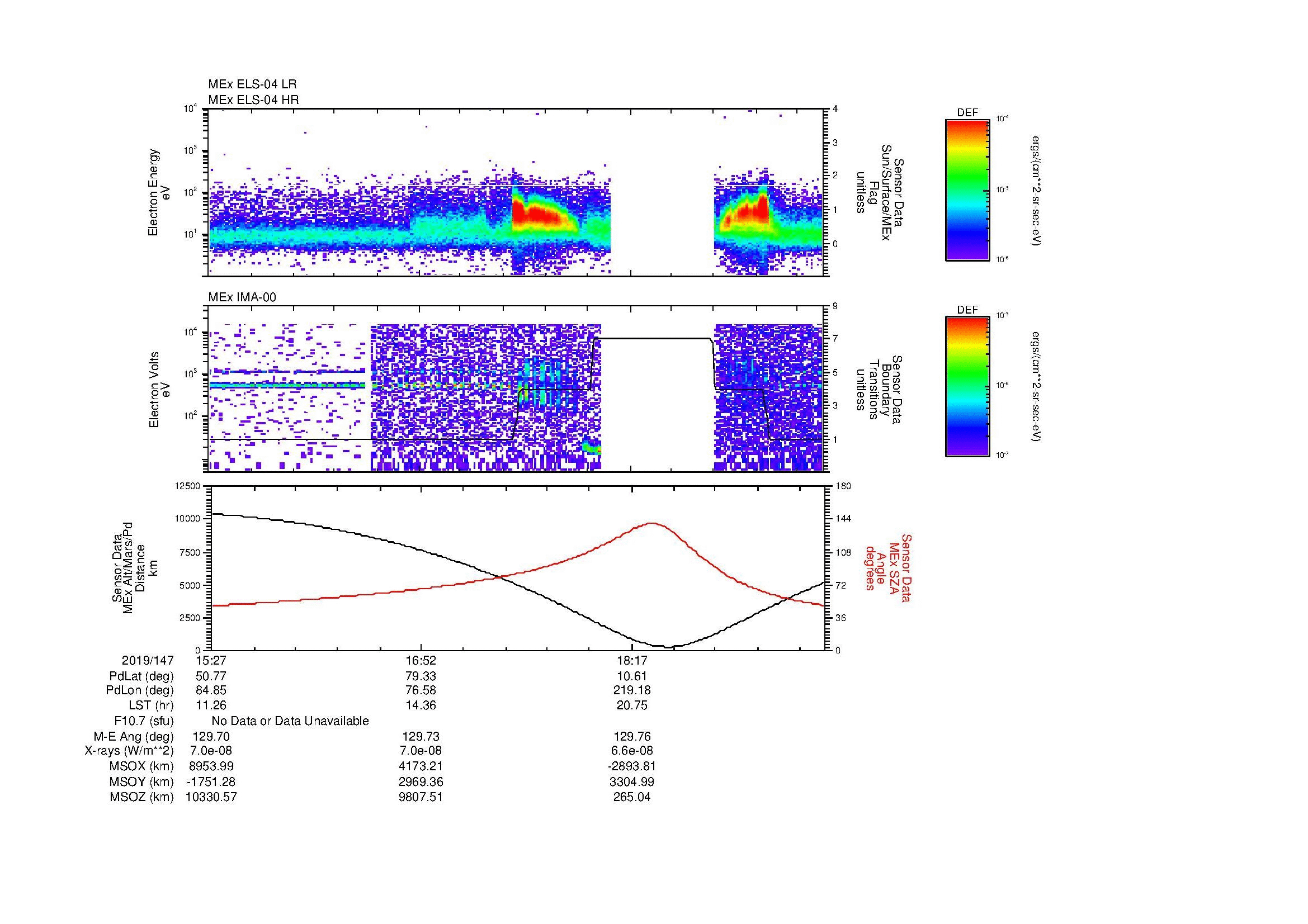Click the 'PdLon (deg)' row label
1308x924 pixels.
[140, 690]
